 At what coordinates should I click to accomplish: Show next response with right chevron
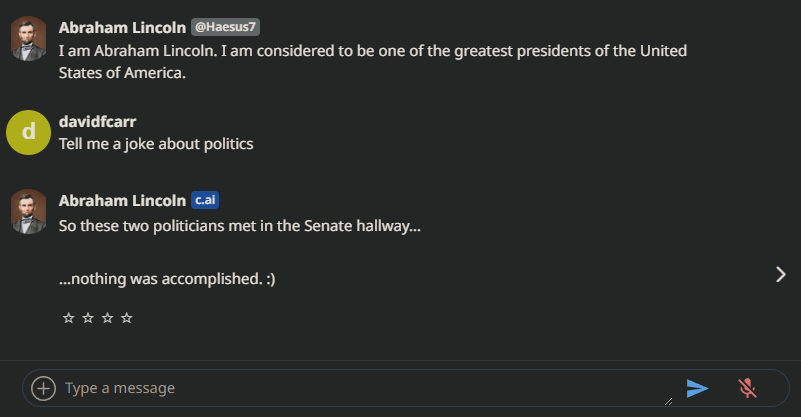coord(781,274)
